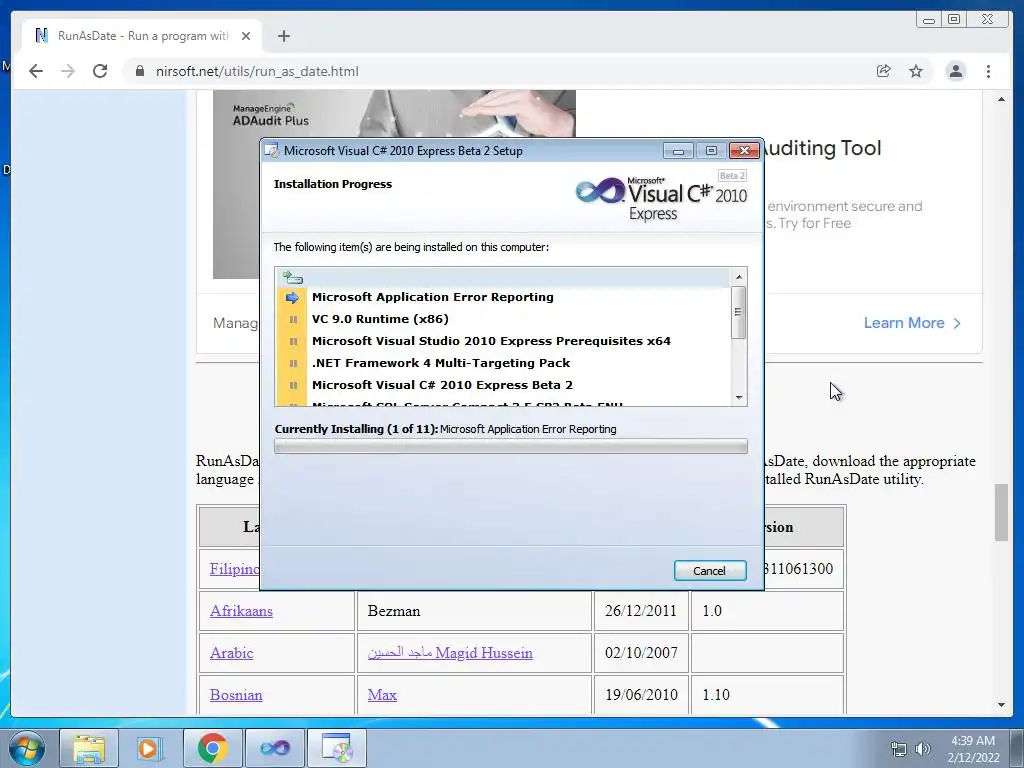This screenshot has width=1024, height=768.
Task: Click the Bezman table cell
Action: 474,611
